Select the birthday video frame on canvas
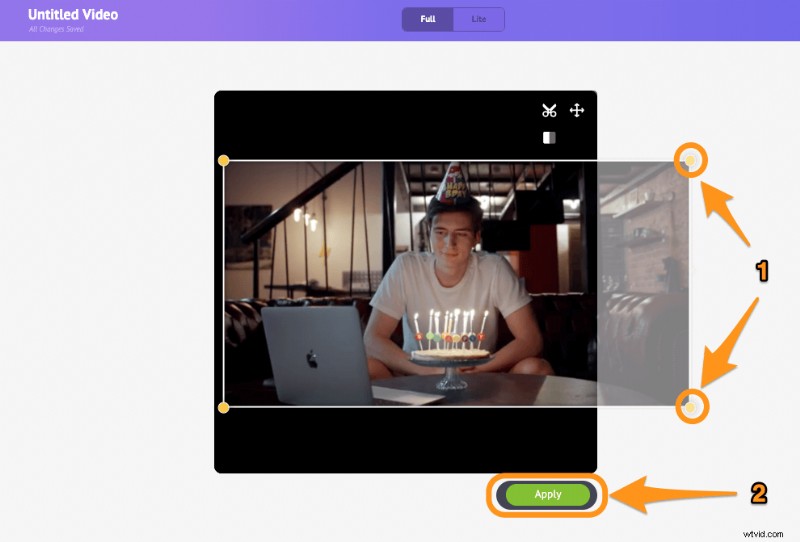Image resolution: width=800 pixels, height=542 pixels. tap(457, 284)
